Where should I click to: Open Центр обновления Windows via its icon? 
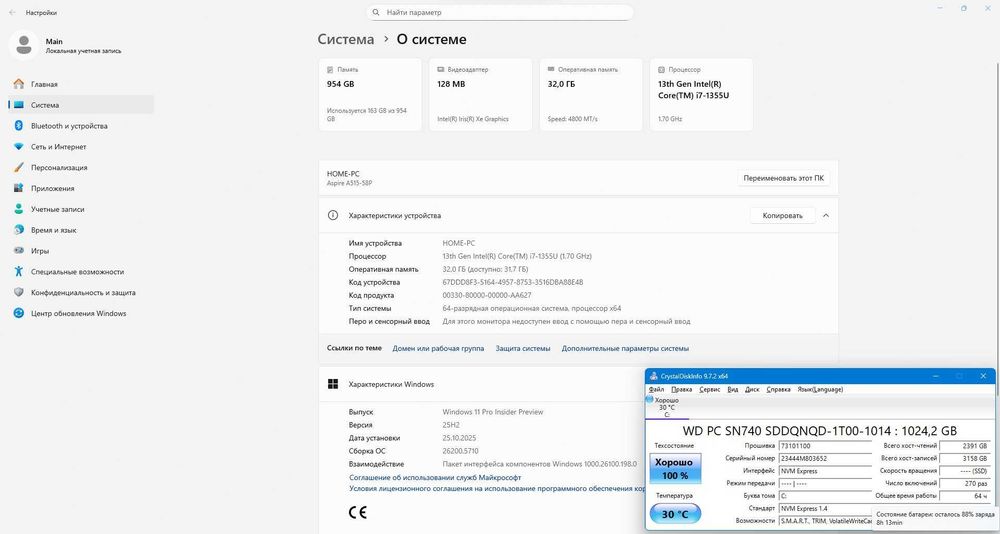(x=18, y=313)
